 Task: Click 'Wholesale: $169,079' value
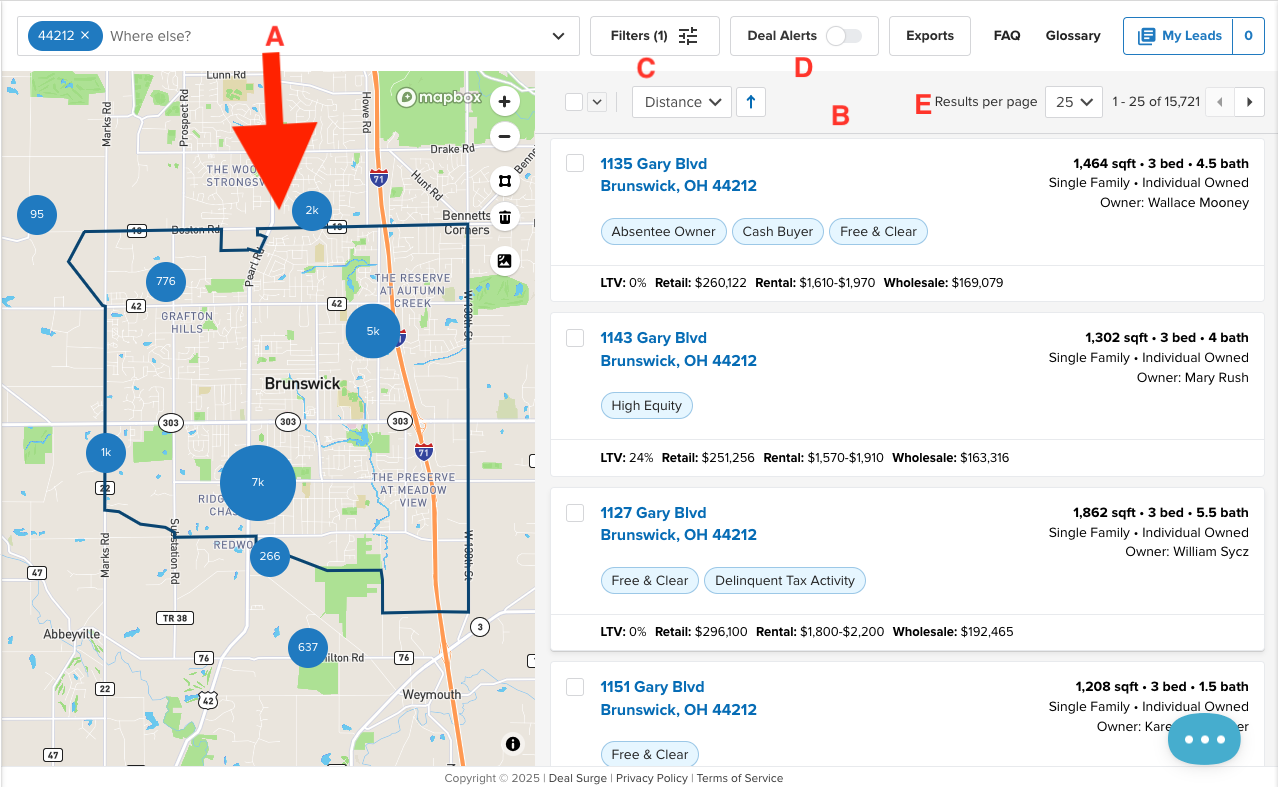tap(943, 283)
